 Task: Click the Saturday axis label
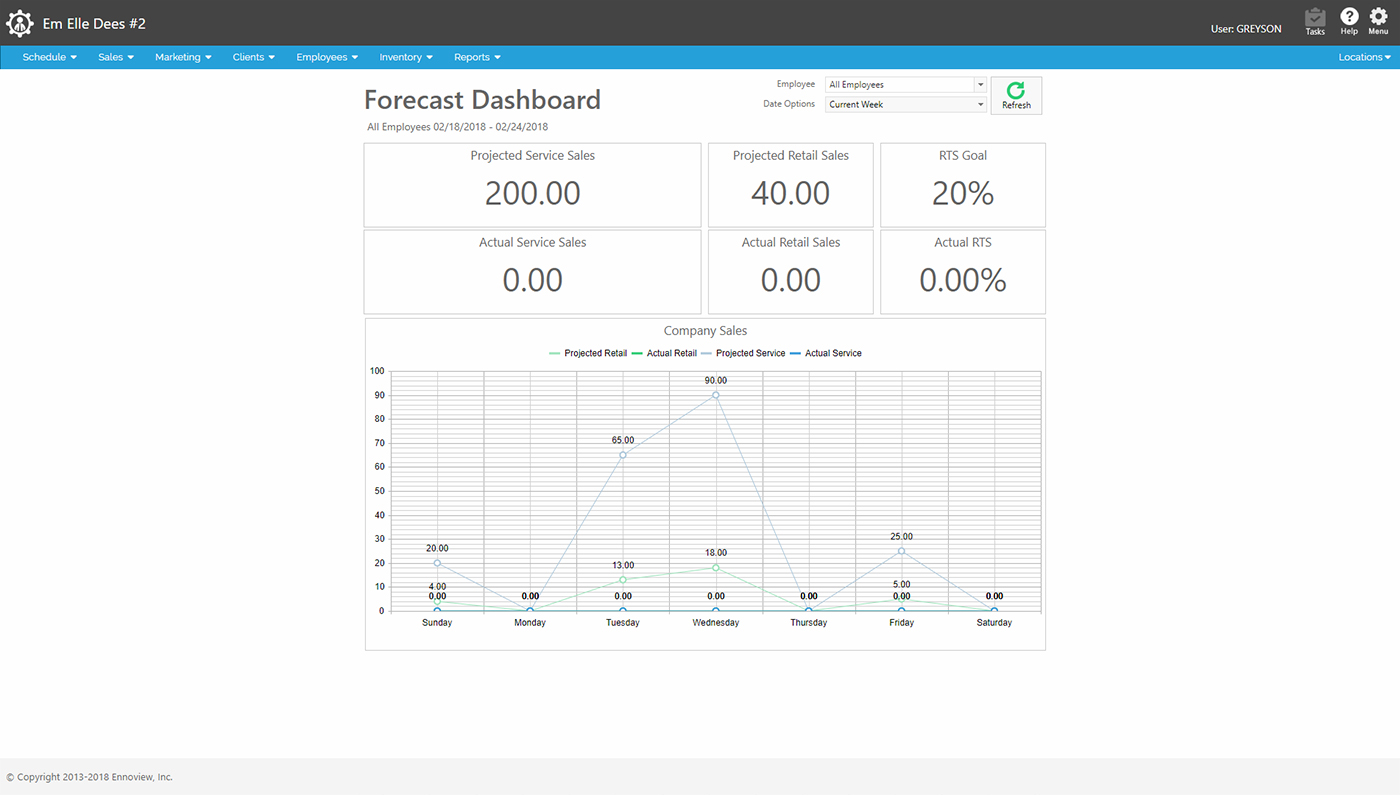point(994,623)
